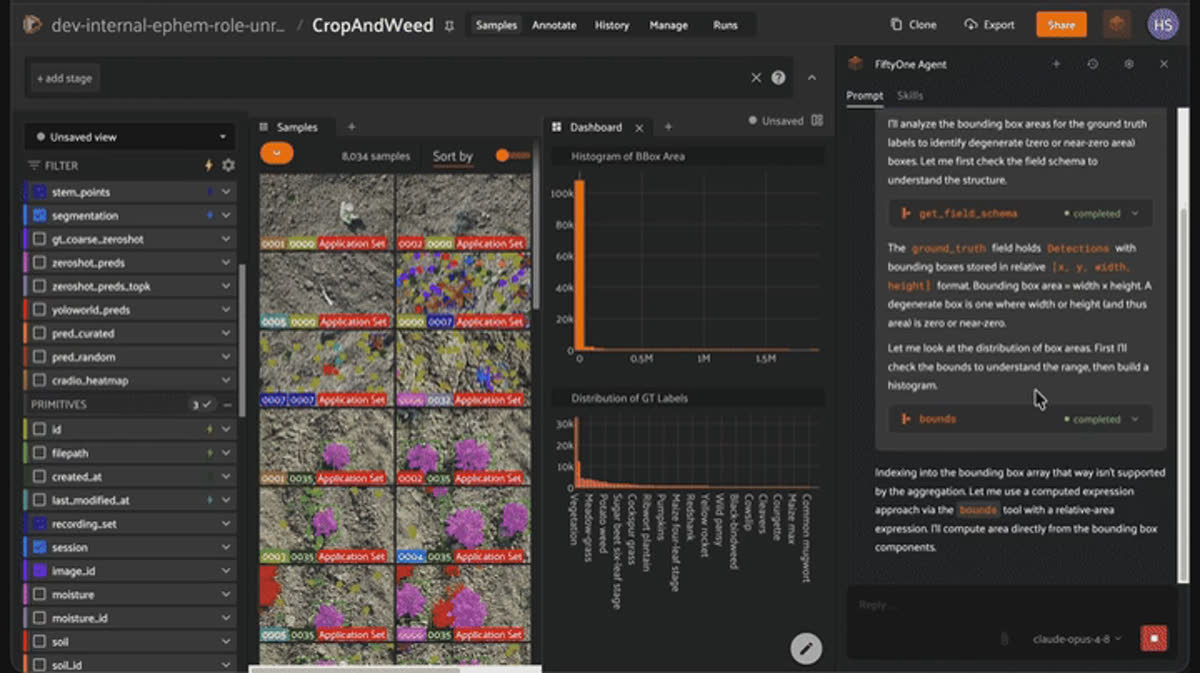Image resolution: width=1200 pixels, height=673 pixels.
Task: Enable the zeroshot_preds checkbox
Action: [x=40, y=263]
